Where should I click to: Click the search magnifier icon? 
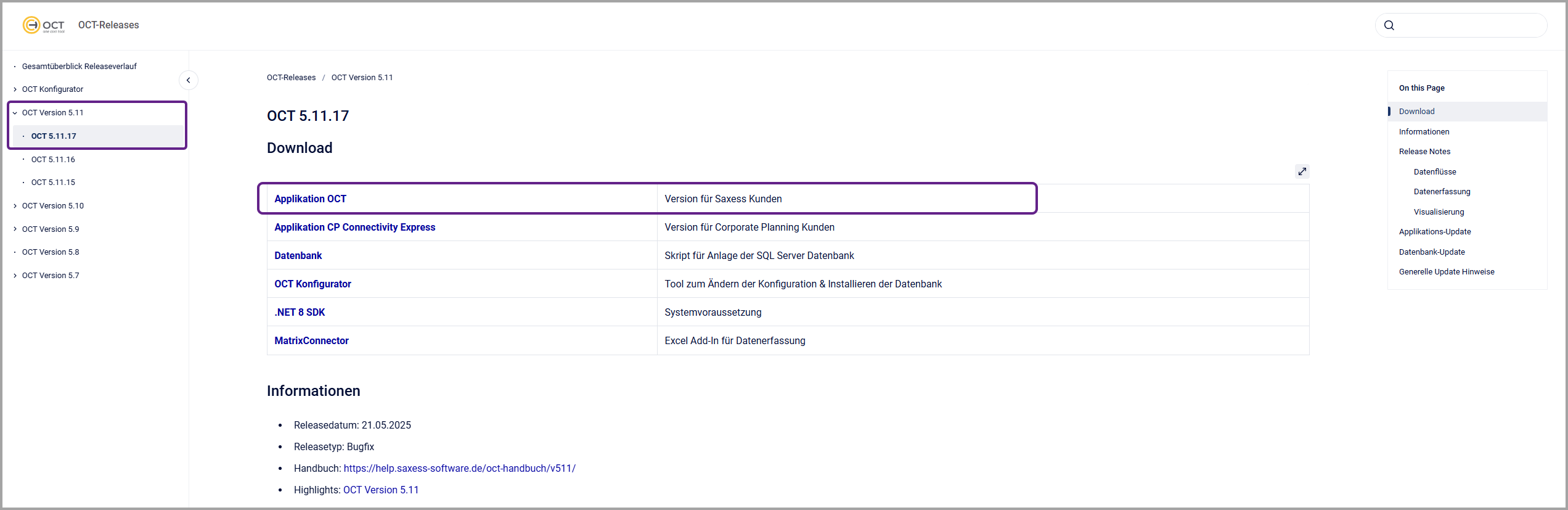[x=1389, y=25]
